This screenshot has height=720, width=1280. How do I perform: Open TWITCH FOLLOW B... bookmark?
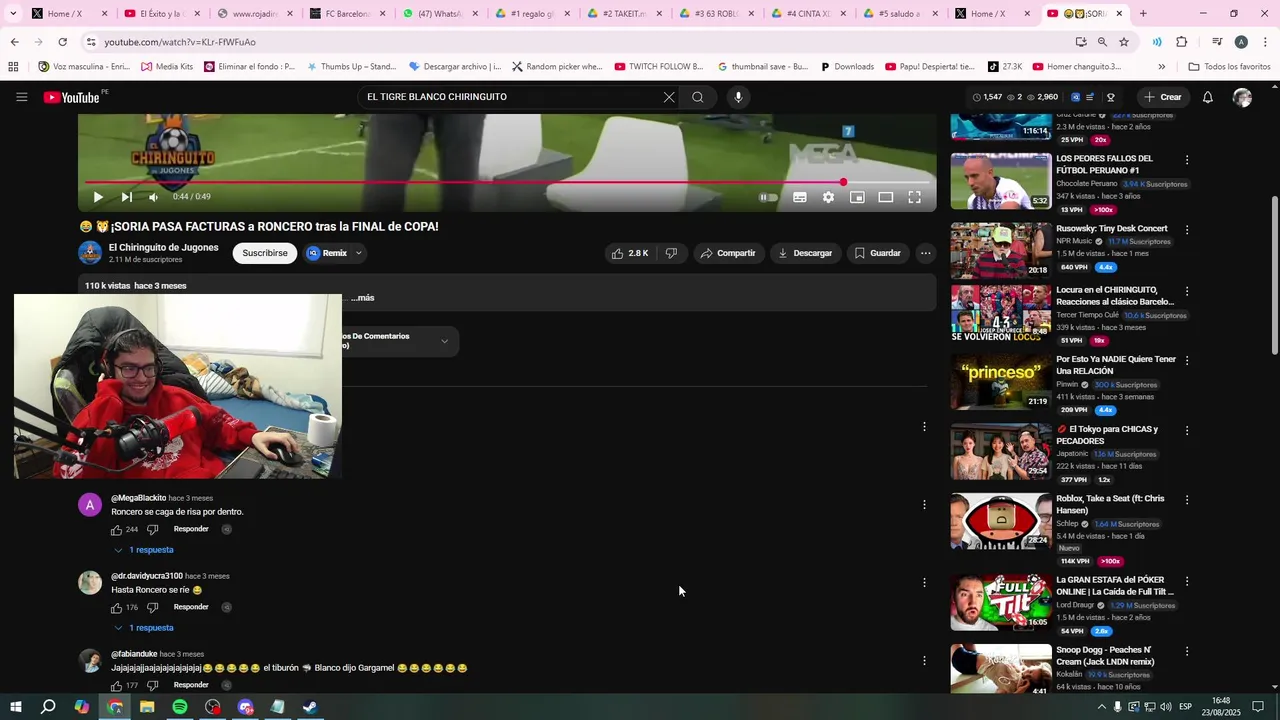[660, 67]
